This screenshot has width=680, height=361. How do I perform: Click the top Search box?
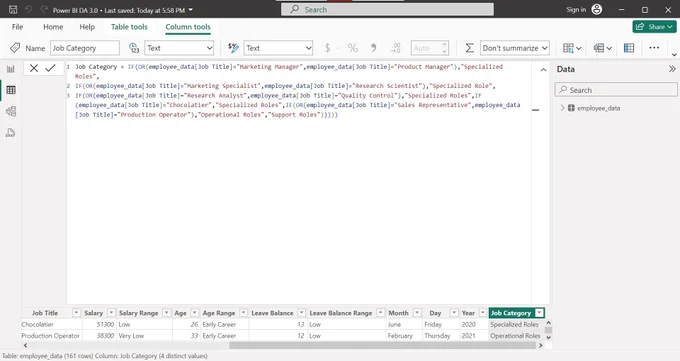point(387,10)
